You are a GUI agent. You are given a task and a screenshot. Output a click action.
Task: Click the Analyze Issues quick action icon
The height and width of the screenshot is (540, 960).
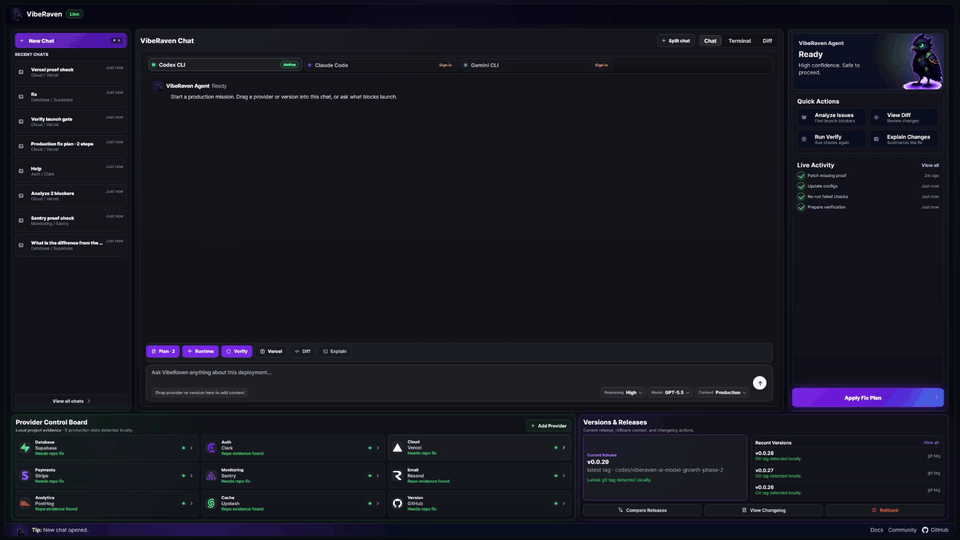click(804, 118)
